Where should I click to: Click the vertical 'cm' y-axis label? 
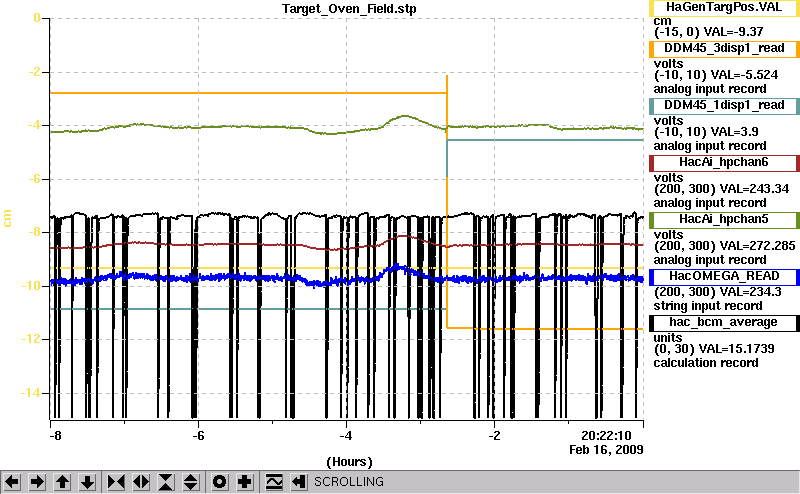(7, 218)
